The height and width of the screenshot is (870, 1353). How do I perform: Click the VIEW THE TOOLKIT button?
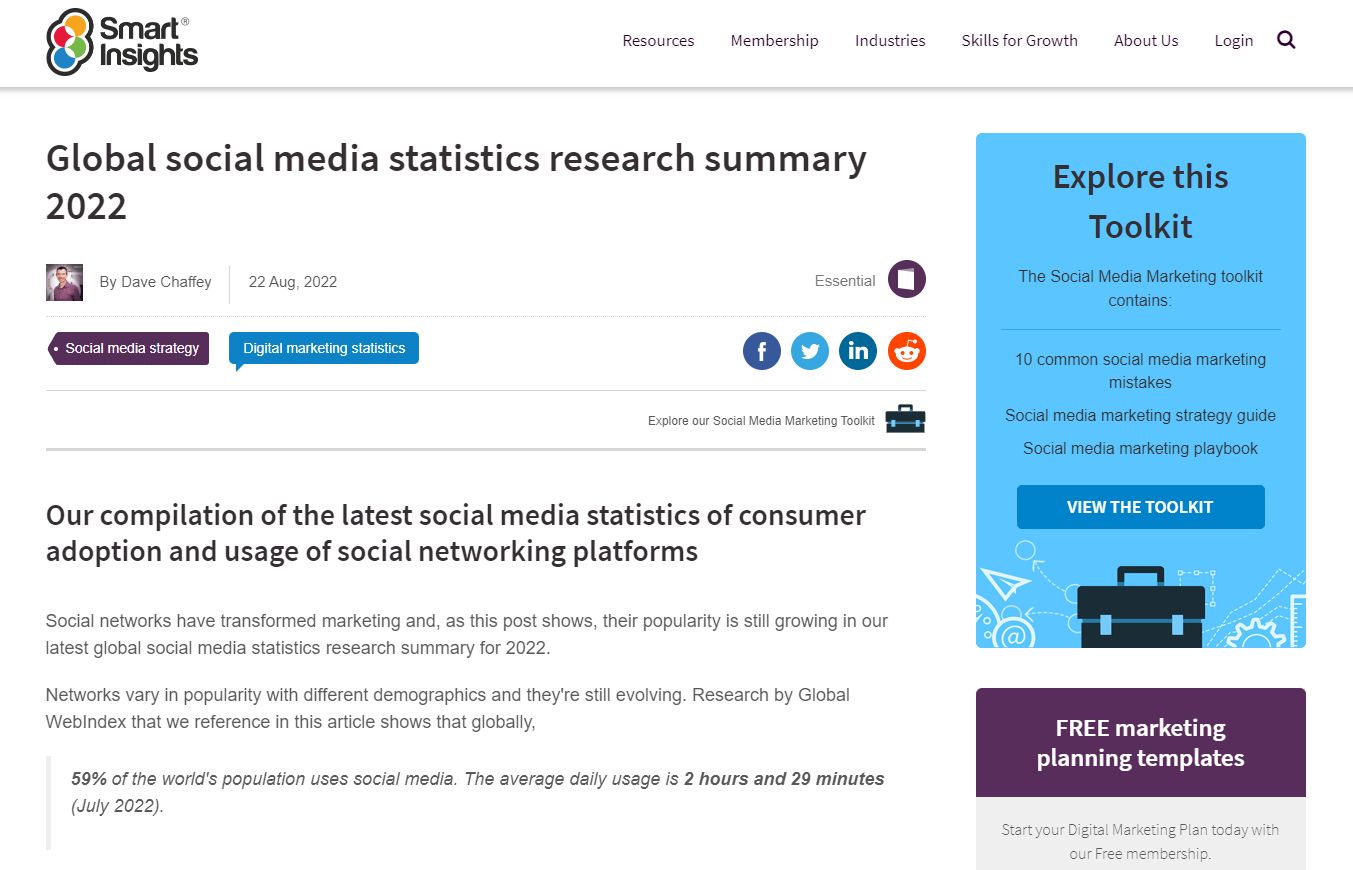pos(1140,507)
